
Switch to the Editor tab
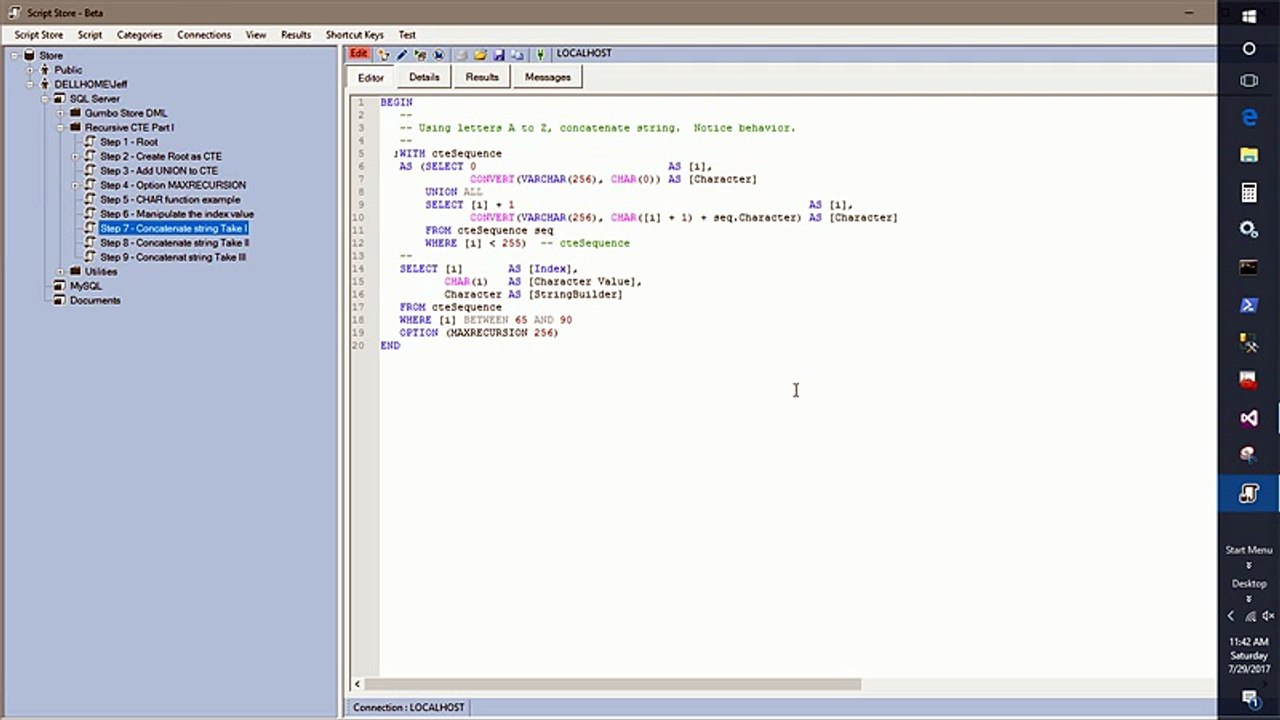(x=371, y=77)
